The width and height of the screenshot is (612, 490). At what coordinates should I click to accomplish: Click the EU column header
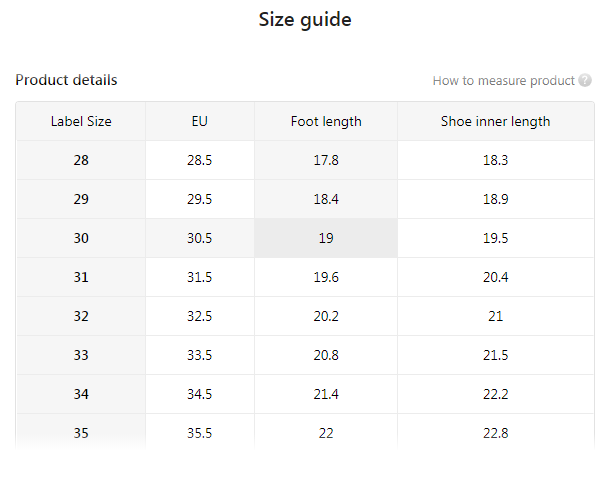200,122
